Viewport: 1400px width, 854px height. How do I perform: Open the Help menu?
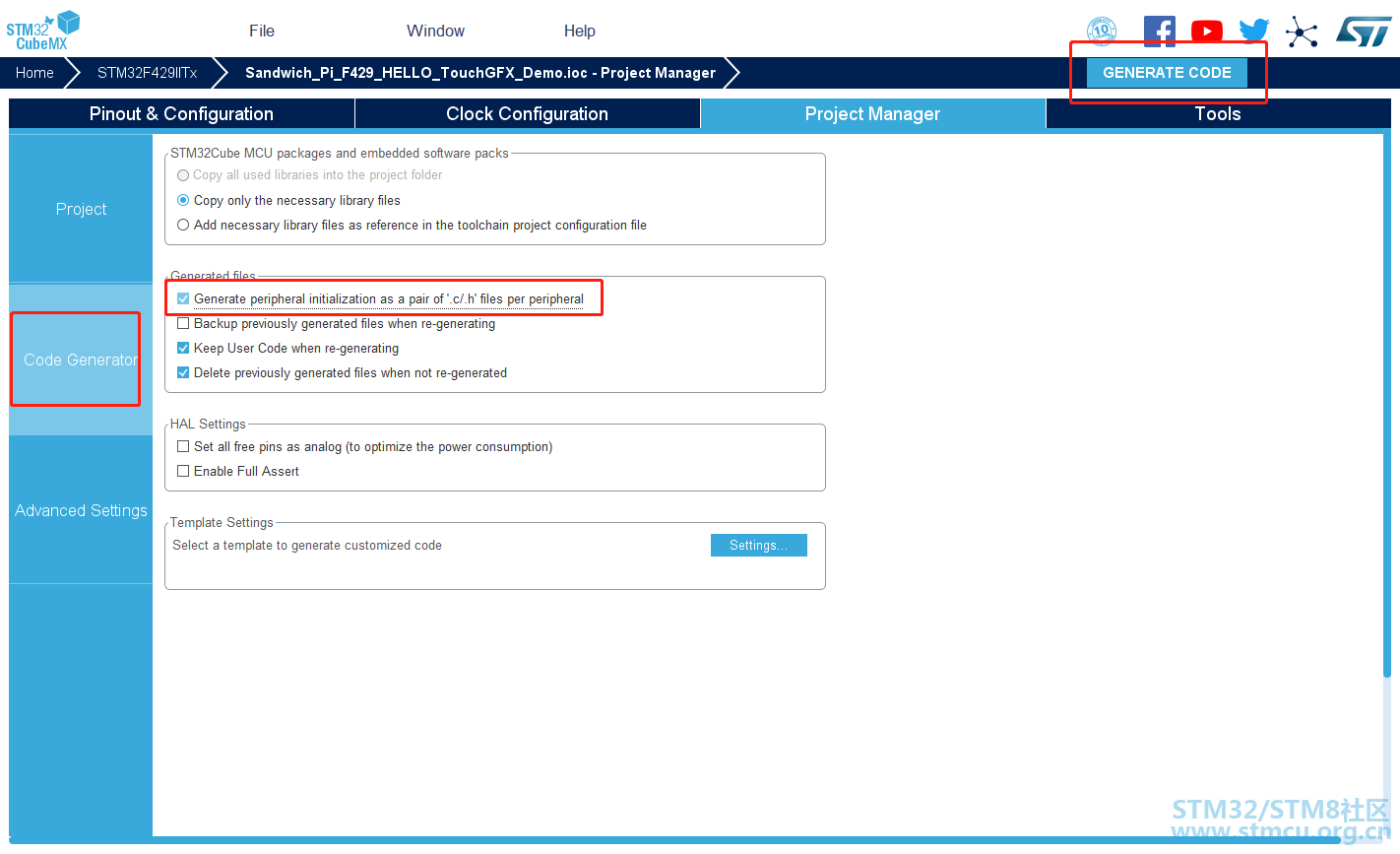click(580, 31)
